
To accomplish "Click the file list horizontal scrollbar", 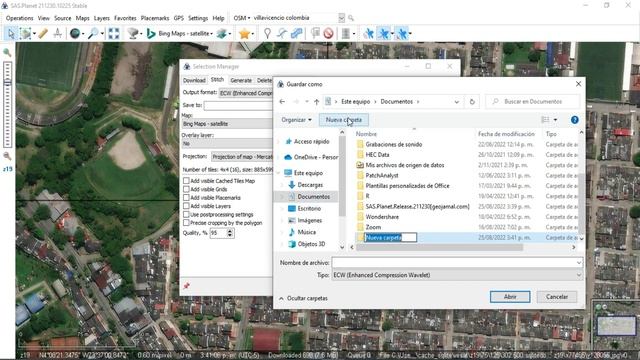I will pos(439,247).
